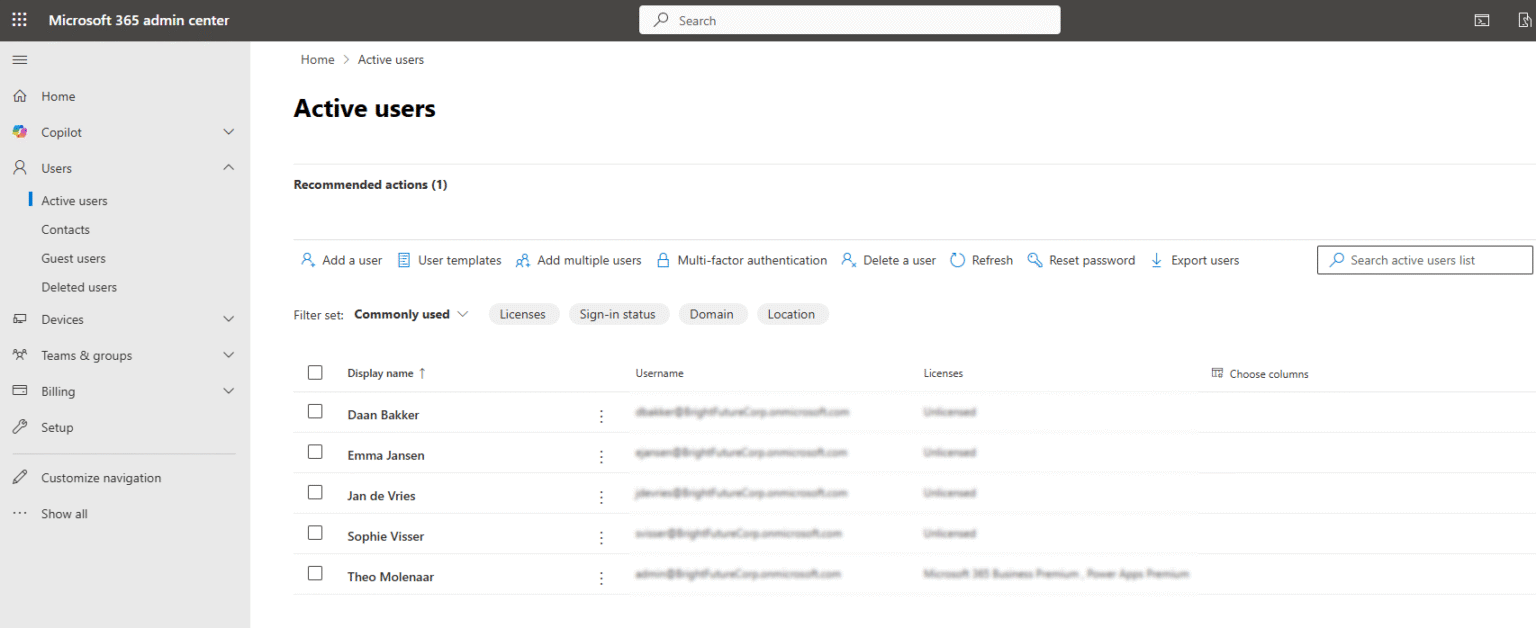Viewport: 1536px width, 628px height.
Task: Select the checkbox next to Emma Jansen
Action: click(x=315, y=452)
